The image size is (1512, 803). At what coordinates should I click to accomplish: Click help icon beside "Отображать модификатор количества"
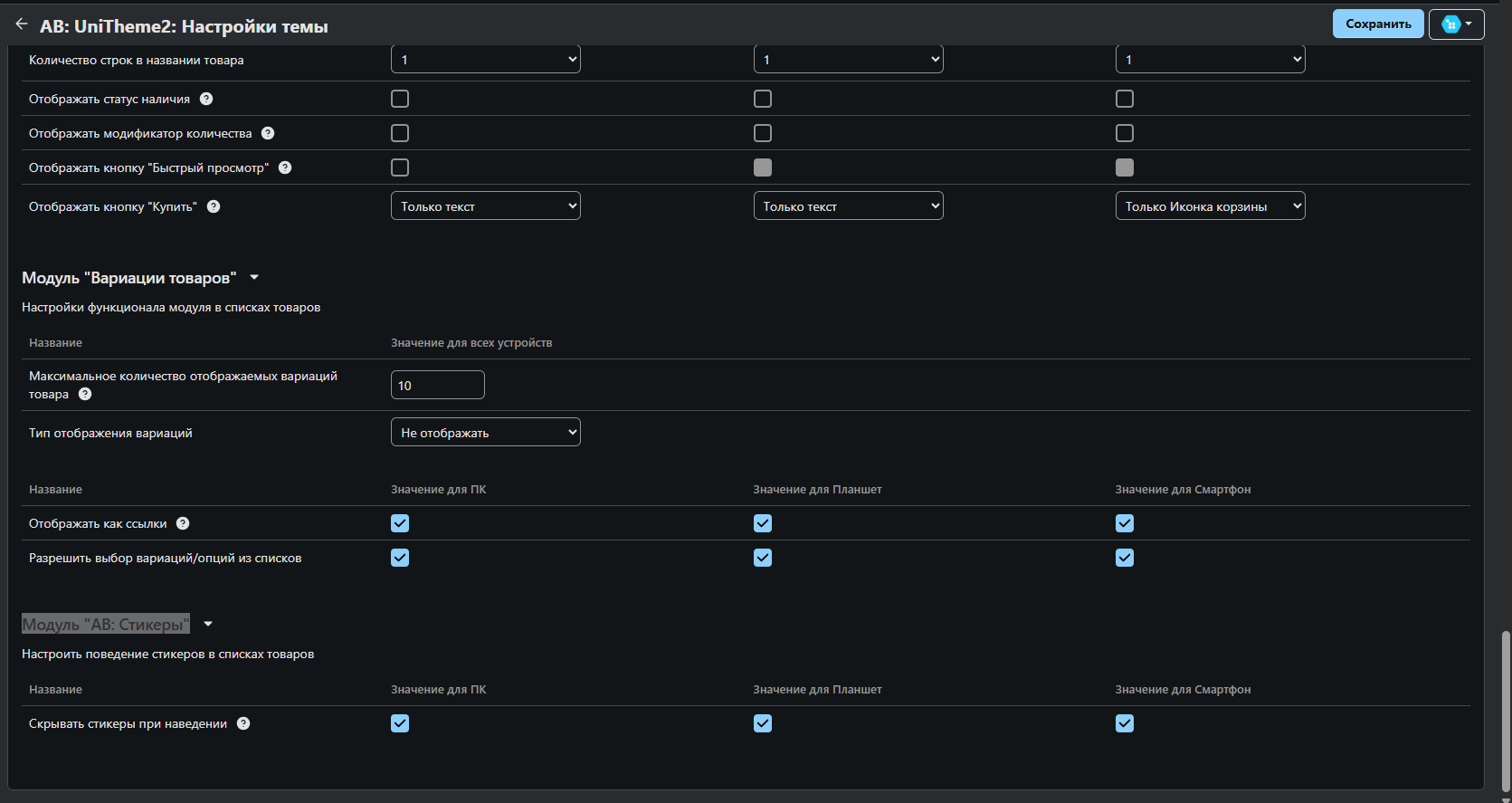[x=268, y=133]
